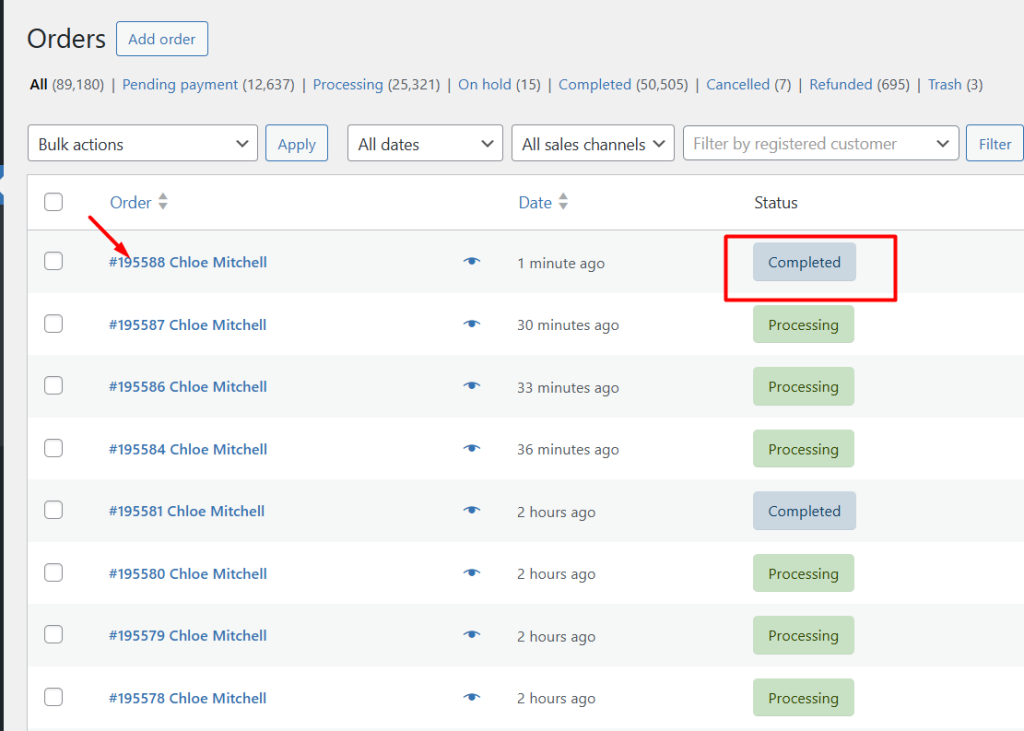Image resolution: width=1024 pixels, height=731 pixels.
Task: Preview order #195587 with the eye icon
Action: [x=471, y=324]
